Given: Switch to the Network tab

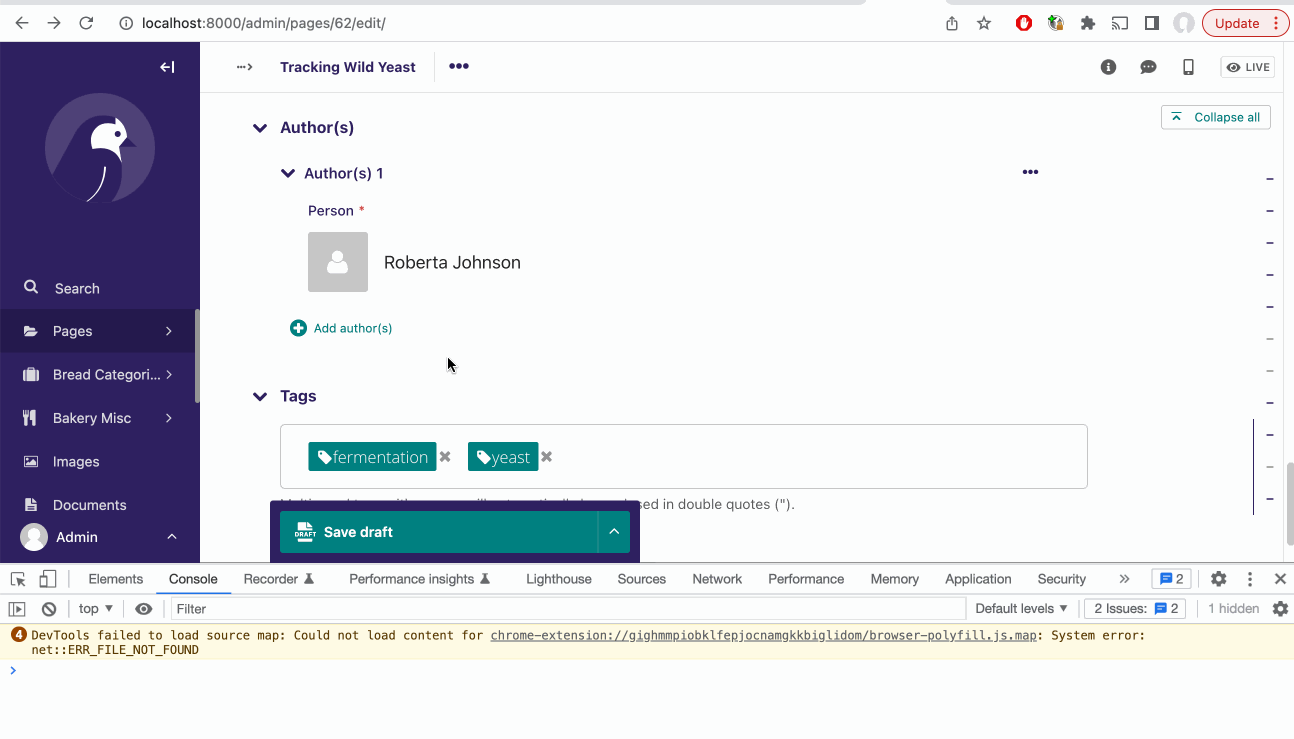Looking at the screenshot, I should [x=716, y=578].
